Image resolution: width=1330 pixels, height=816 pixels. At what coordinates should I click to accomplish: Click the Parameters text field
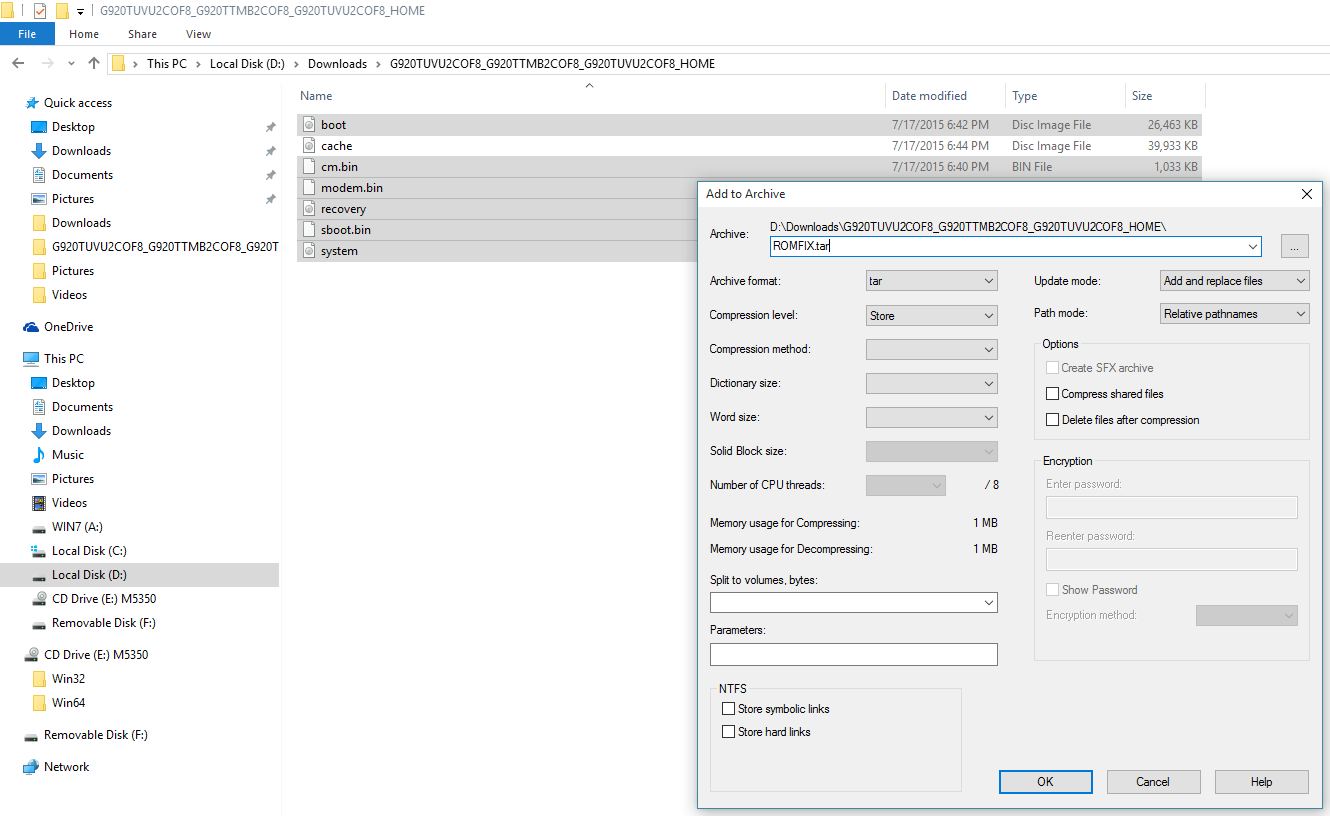(x=853, y=654)
